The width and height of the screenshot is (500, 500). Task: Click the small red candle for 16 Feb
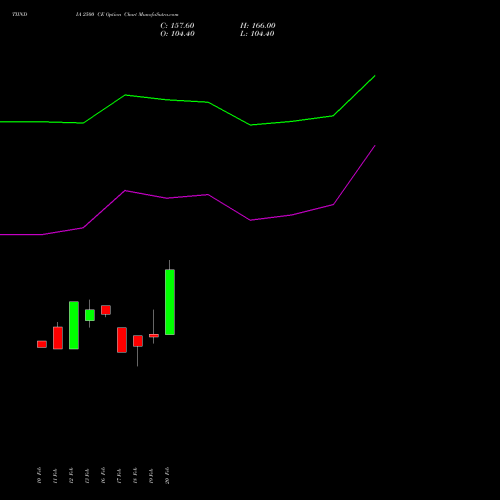coord(106,310)
